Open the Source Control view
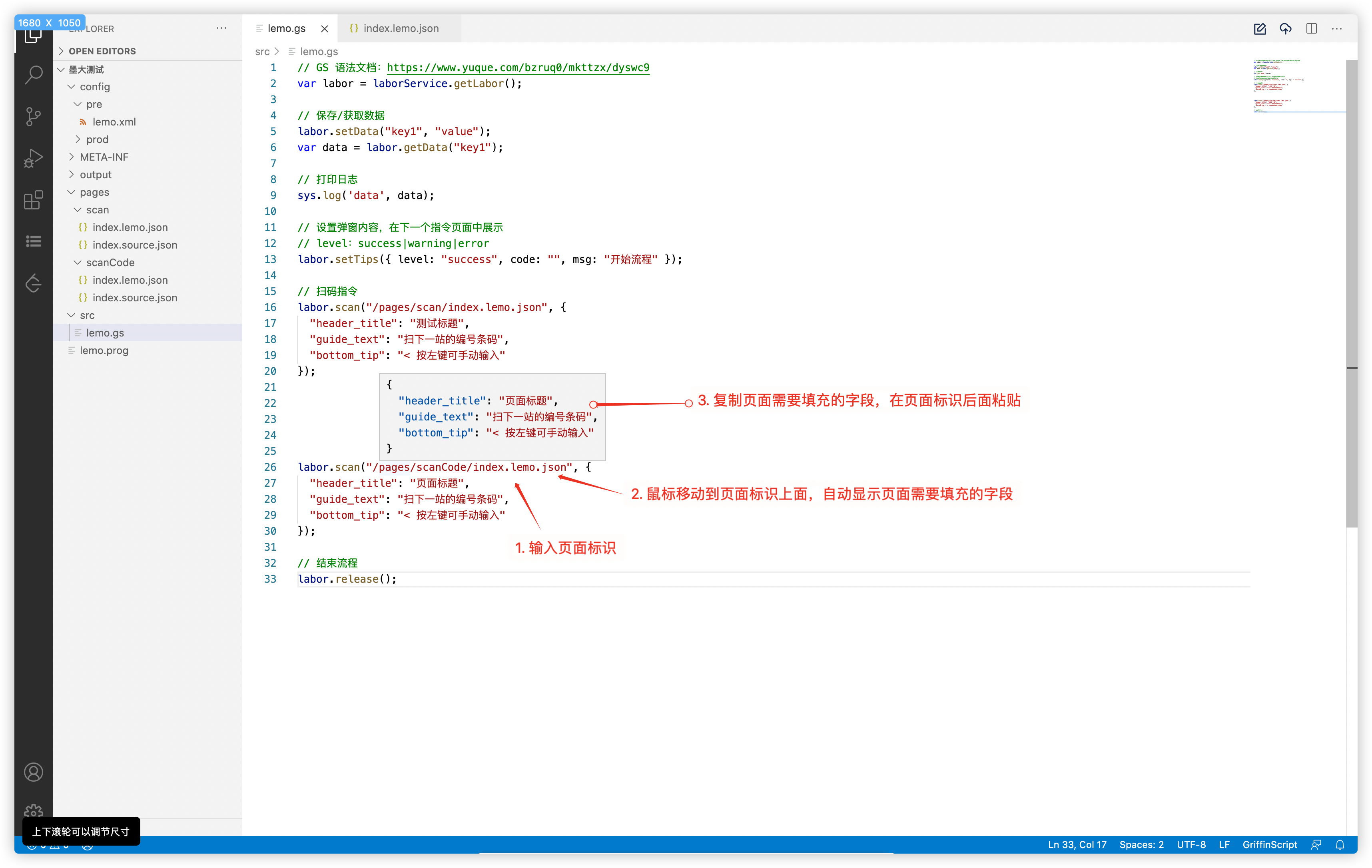Image resolution: width=1372 pixels, height=868 pixels. pos(34,117)
